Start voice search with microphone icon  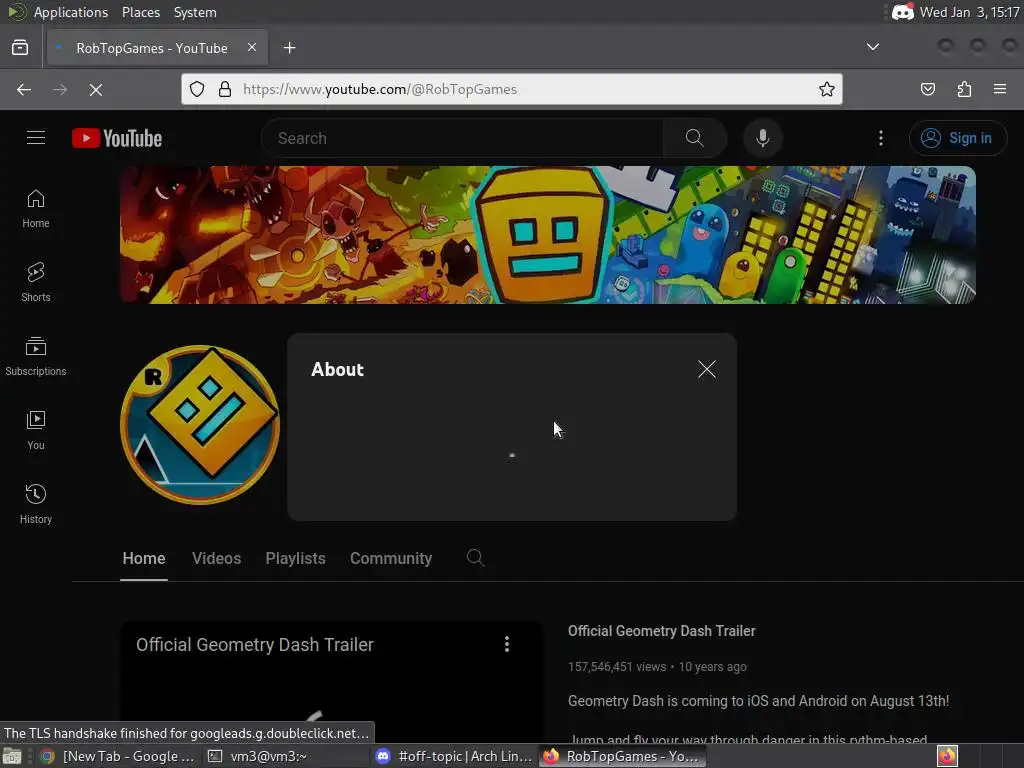762,138
